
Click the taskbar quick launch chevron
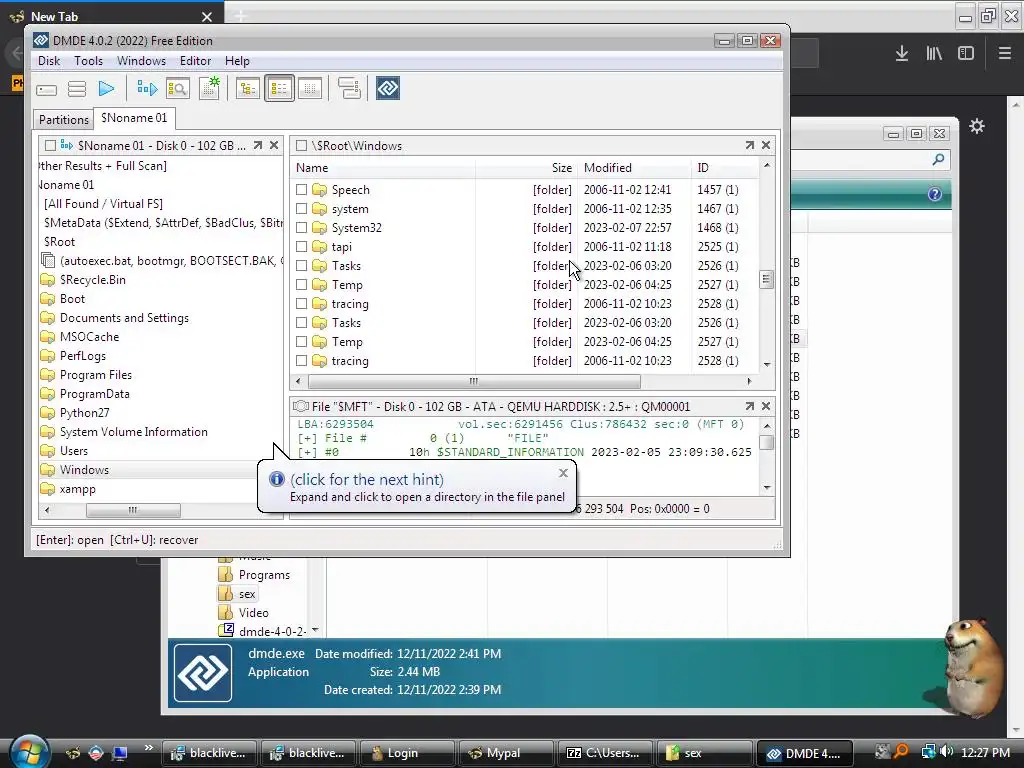click(x=149, y=747)
